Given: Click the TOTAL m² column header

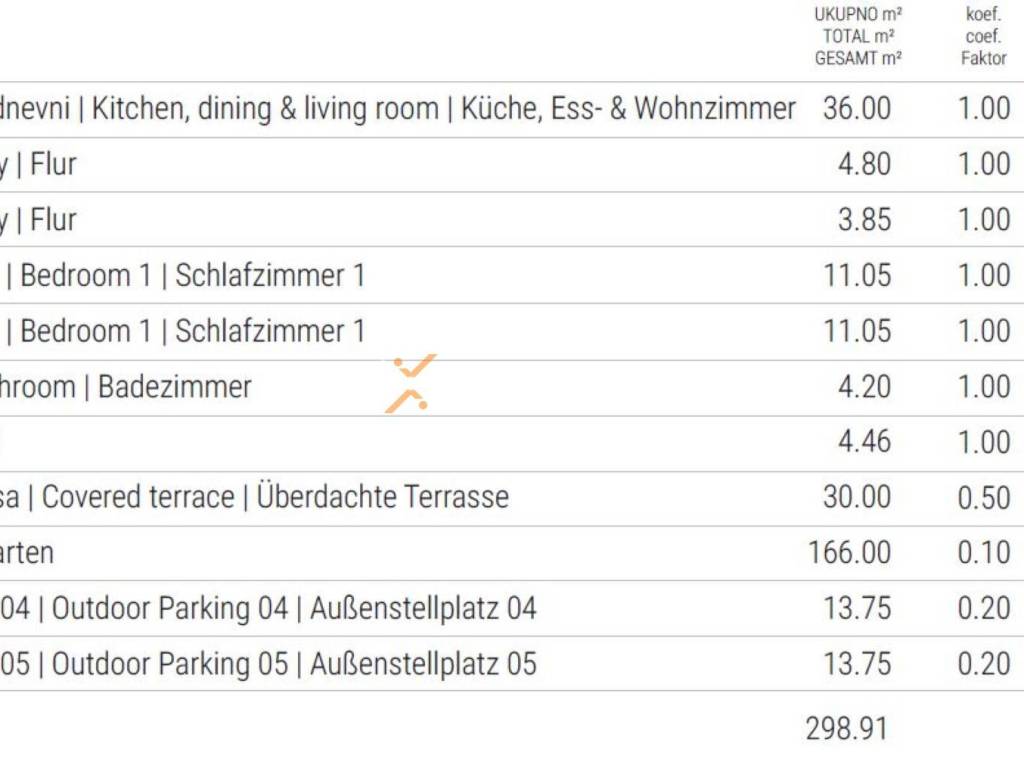Looking at the screenshot, I should [x=858, y=37].
